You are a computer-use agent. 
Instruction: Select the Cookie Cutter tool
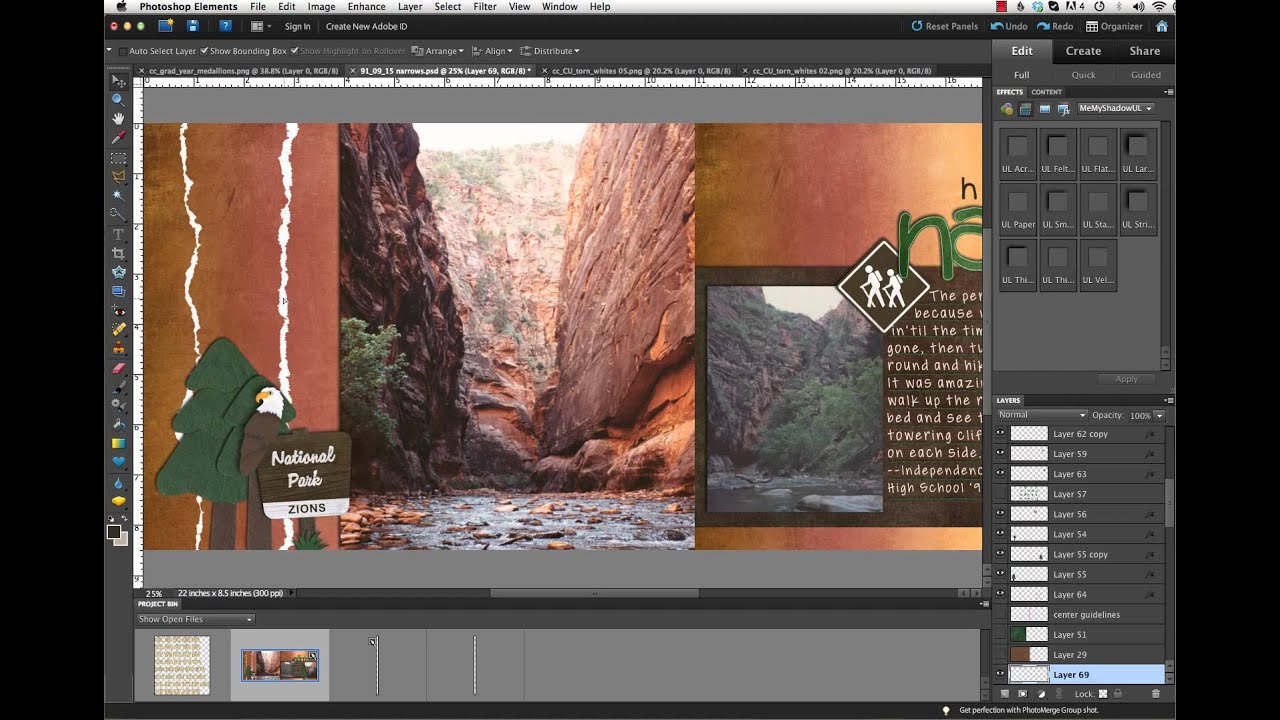(119, 272)
